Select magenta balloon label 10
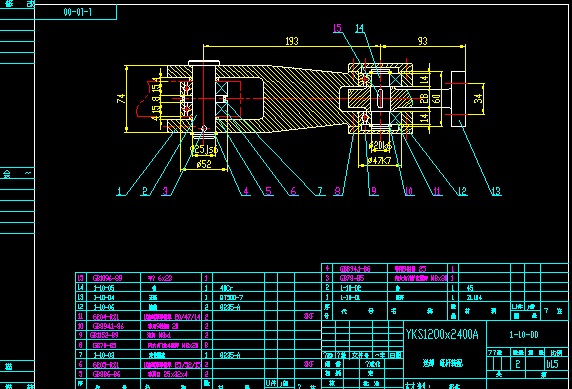Viewport: 572px width, 389px height. click(409, 191)
